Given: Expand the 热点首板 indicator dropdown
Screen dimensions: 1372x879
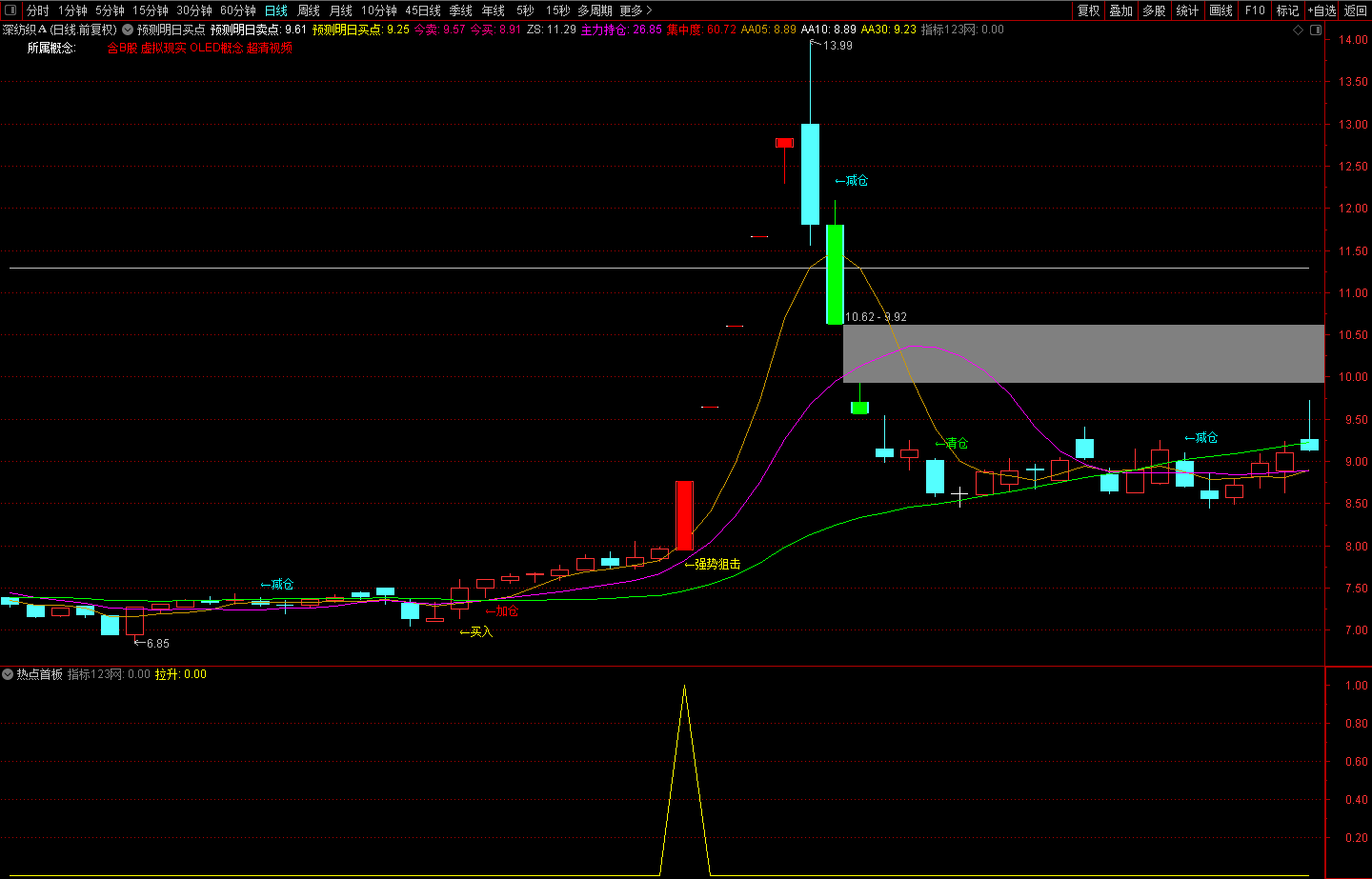Looking at the screenshot, I should click(x=8, y=674).
